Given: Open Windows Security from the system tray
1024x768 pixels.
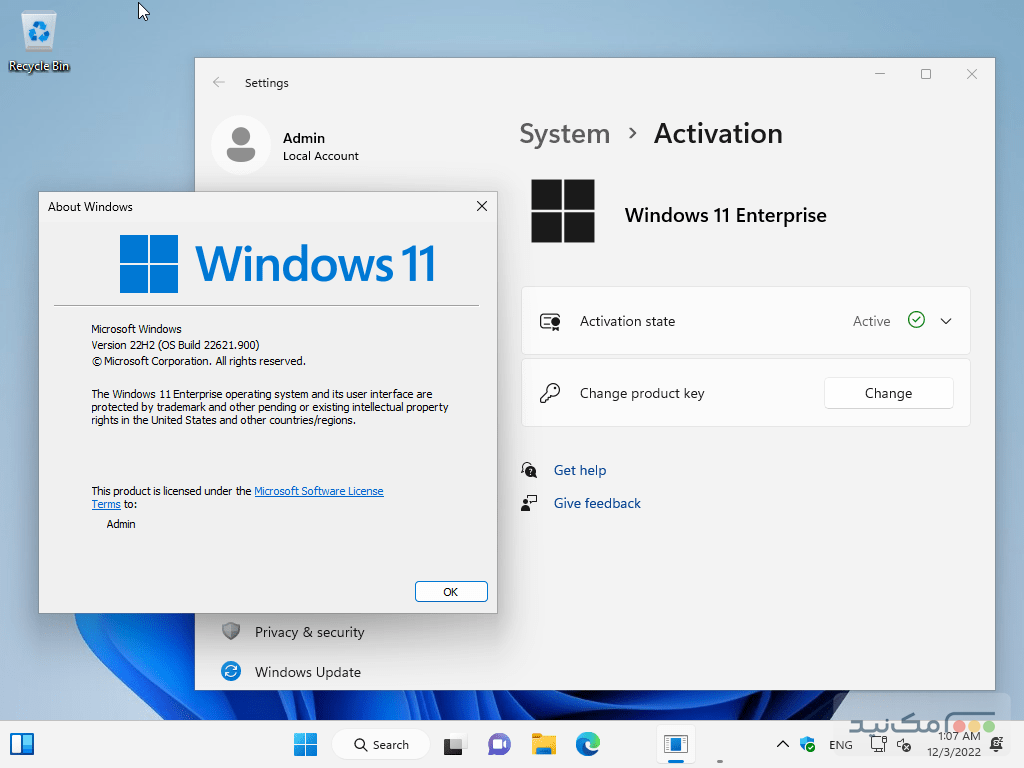Looking at the screenshot, I should [807, 744].
